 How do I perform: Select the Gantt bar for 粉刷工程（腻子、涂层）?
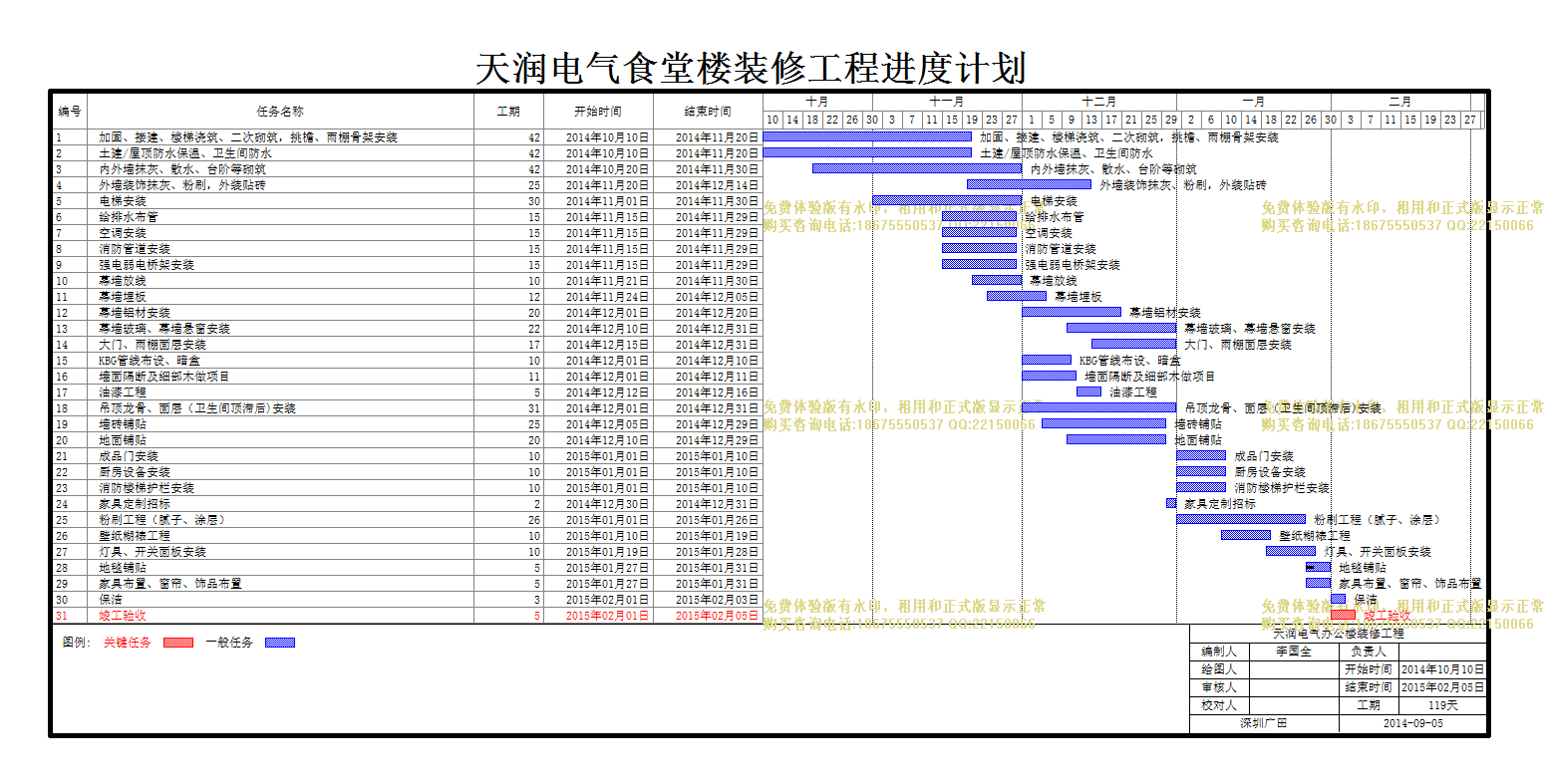point(1241,520)
